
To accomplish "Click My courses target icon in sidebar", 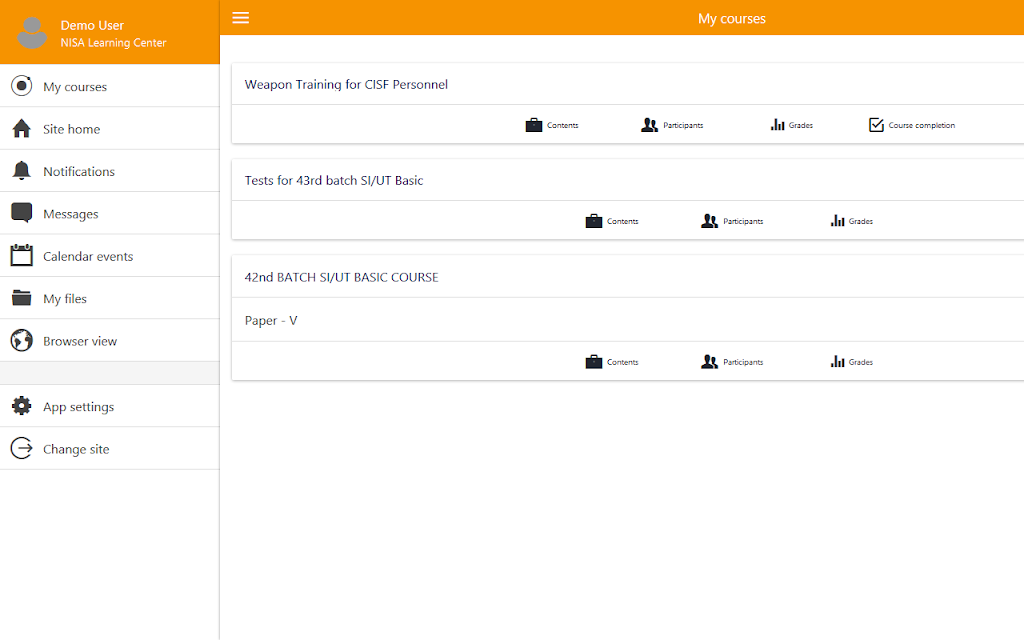I will [22, 86].
